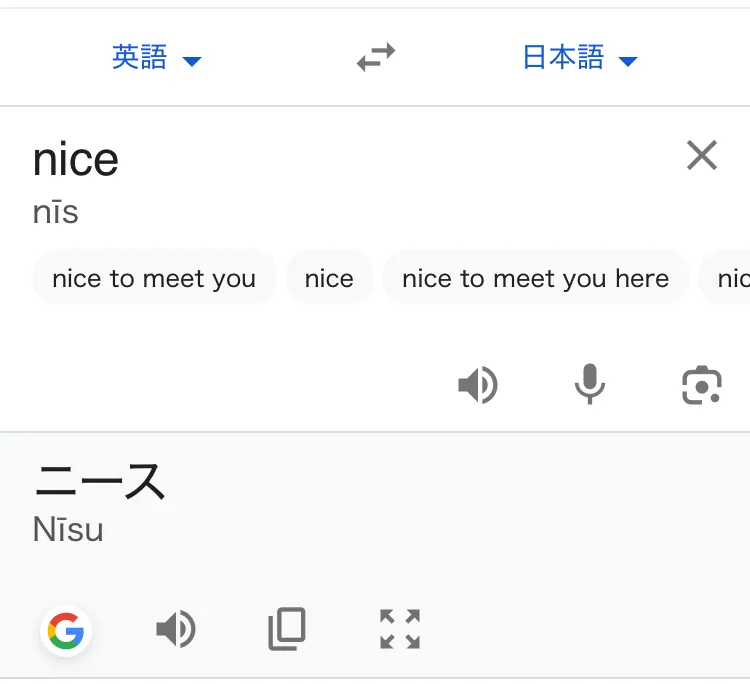750x684 pixels.
Task: Click the romanized reading "Nīsu"
Action: coord(68,529)
